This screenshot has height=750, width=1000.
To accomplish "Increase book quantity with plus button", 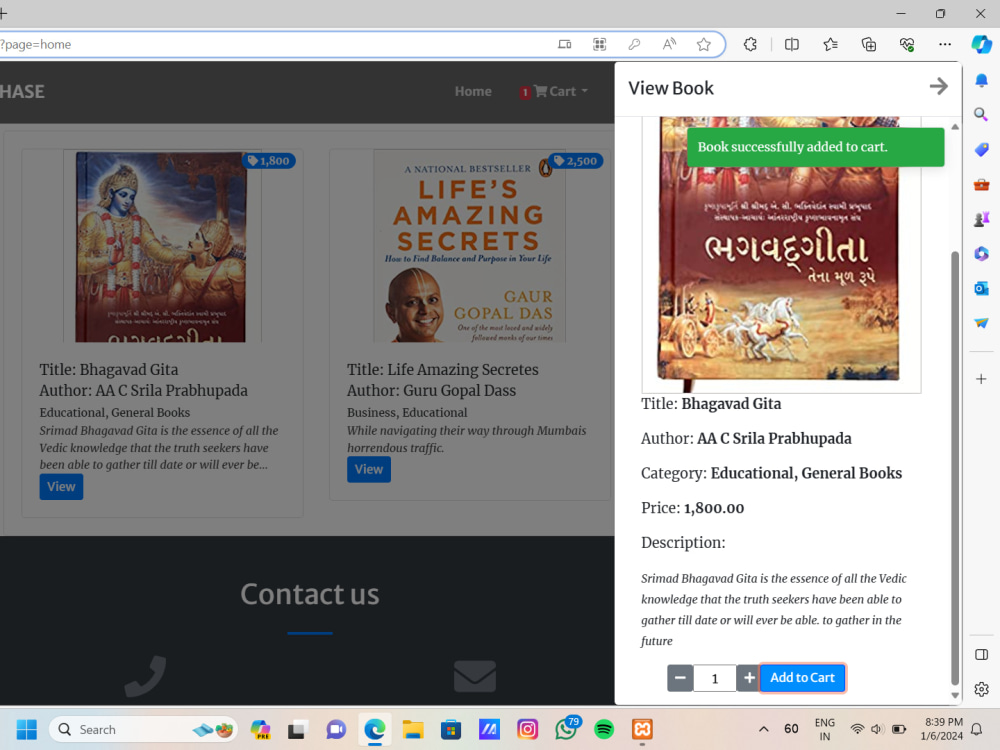I will pos(749,678).
